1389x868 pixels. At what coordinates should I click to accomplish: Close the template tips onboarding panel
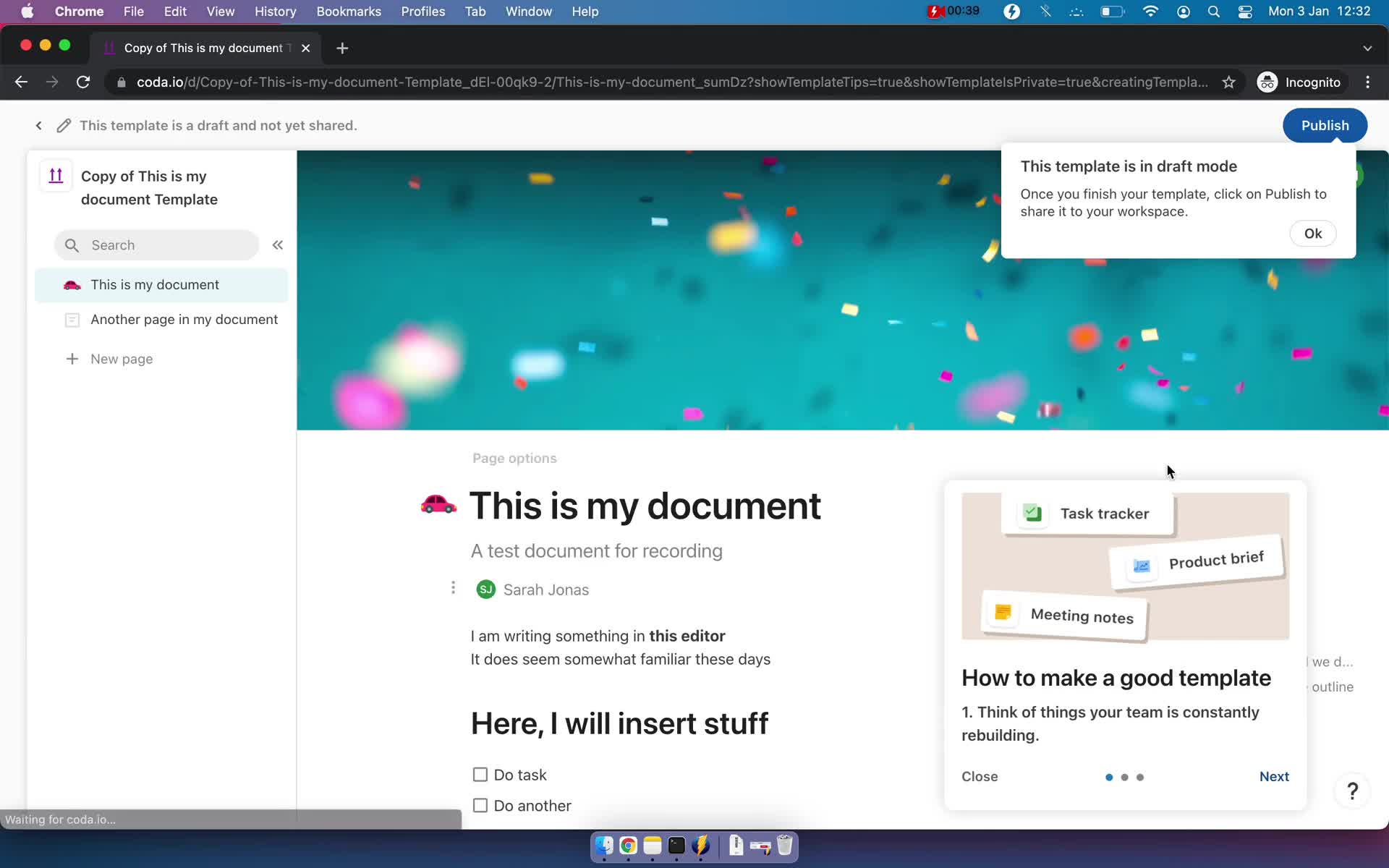(979, 775)
